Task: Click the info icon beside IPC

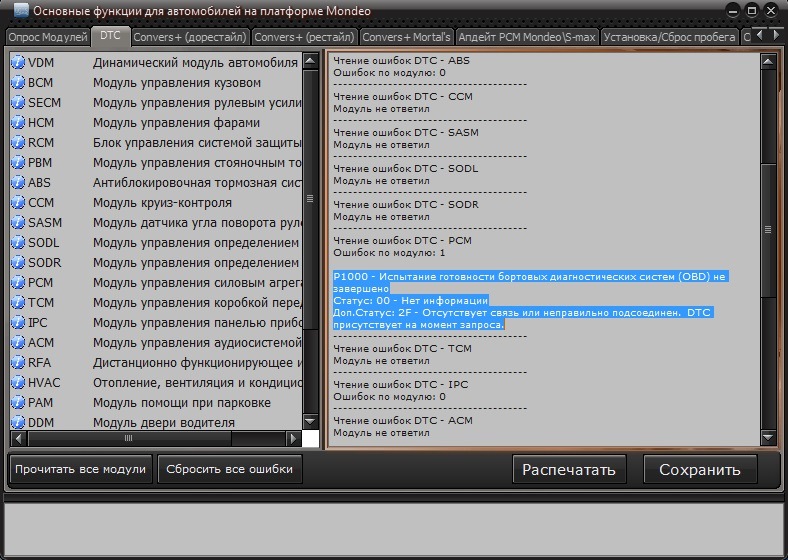Action: pos(18,323)
